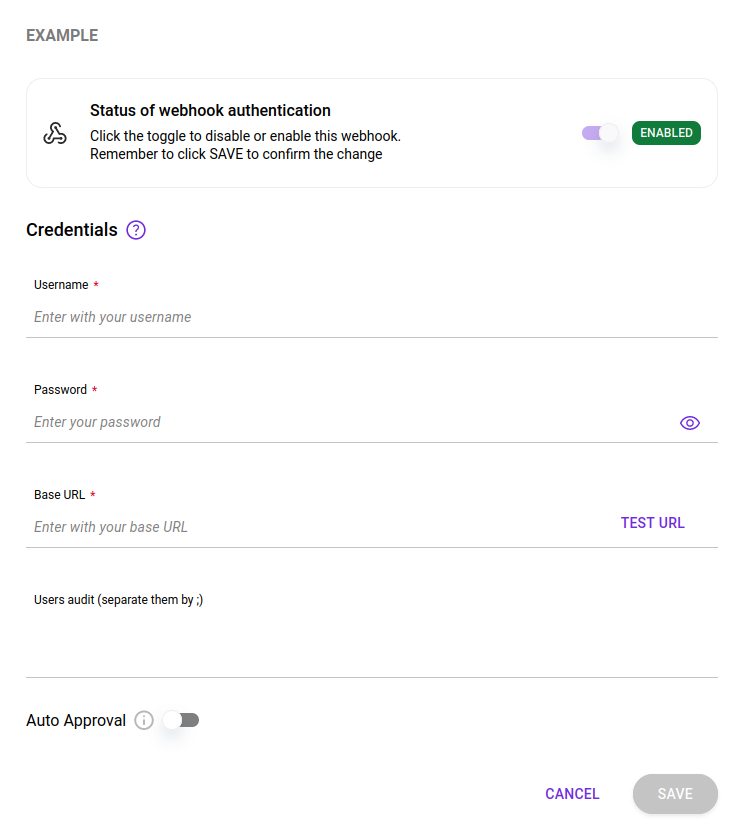Click the Password entry field
The image size is (743, 839).
click(x=300, y=421)
